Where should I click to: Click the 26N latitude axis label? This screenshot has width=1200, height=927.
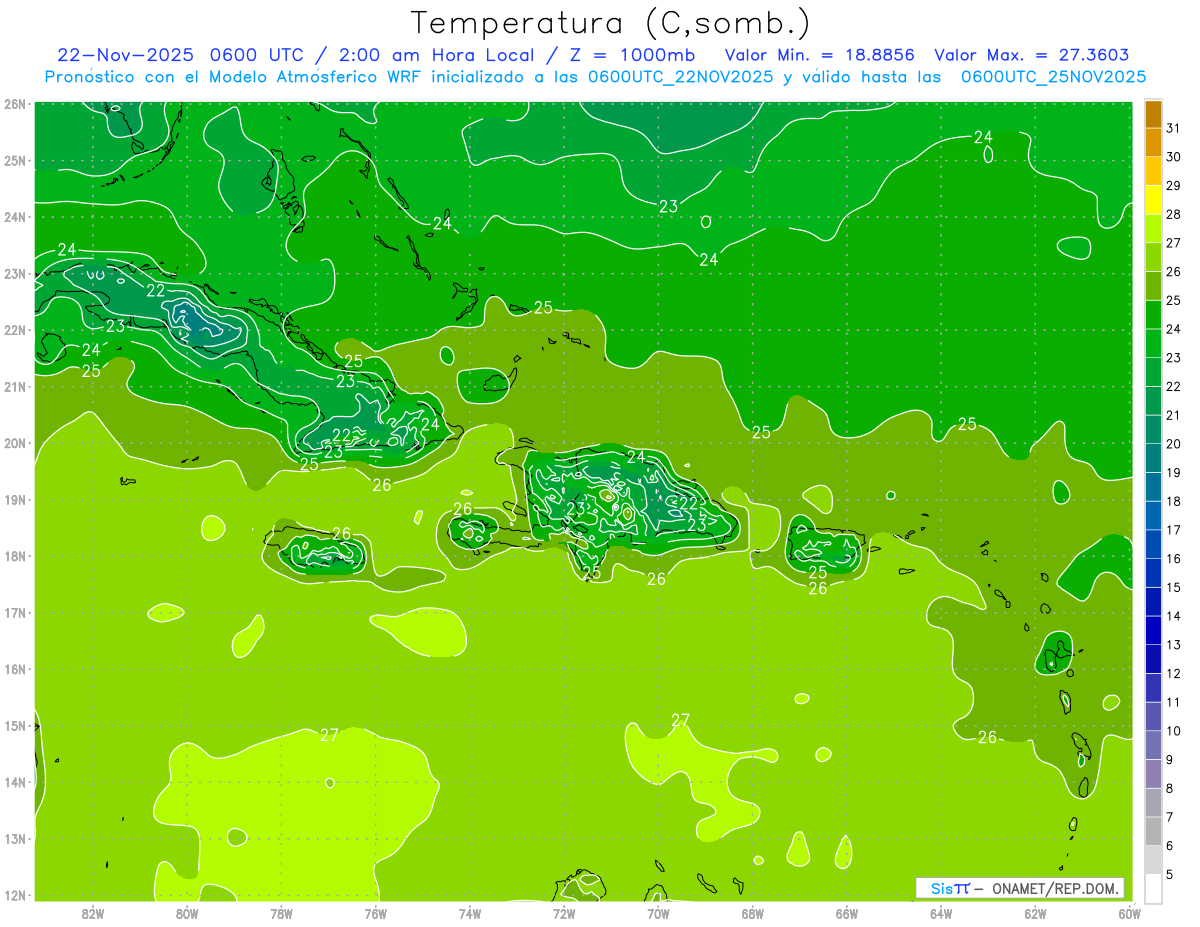point(15,104)
